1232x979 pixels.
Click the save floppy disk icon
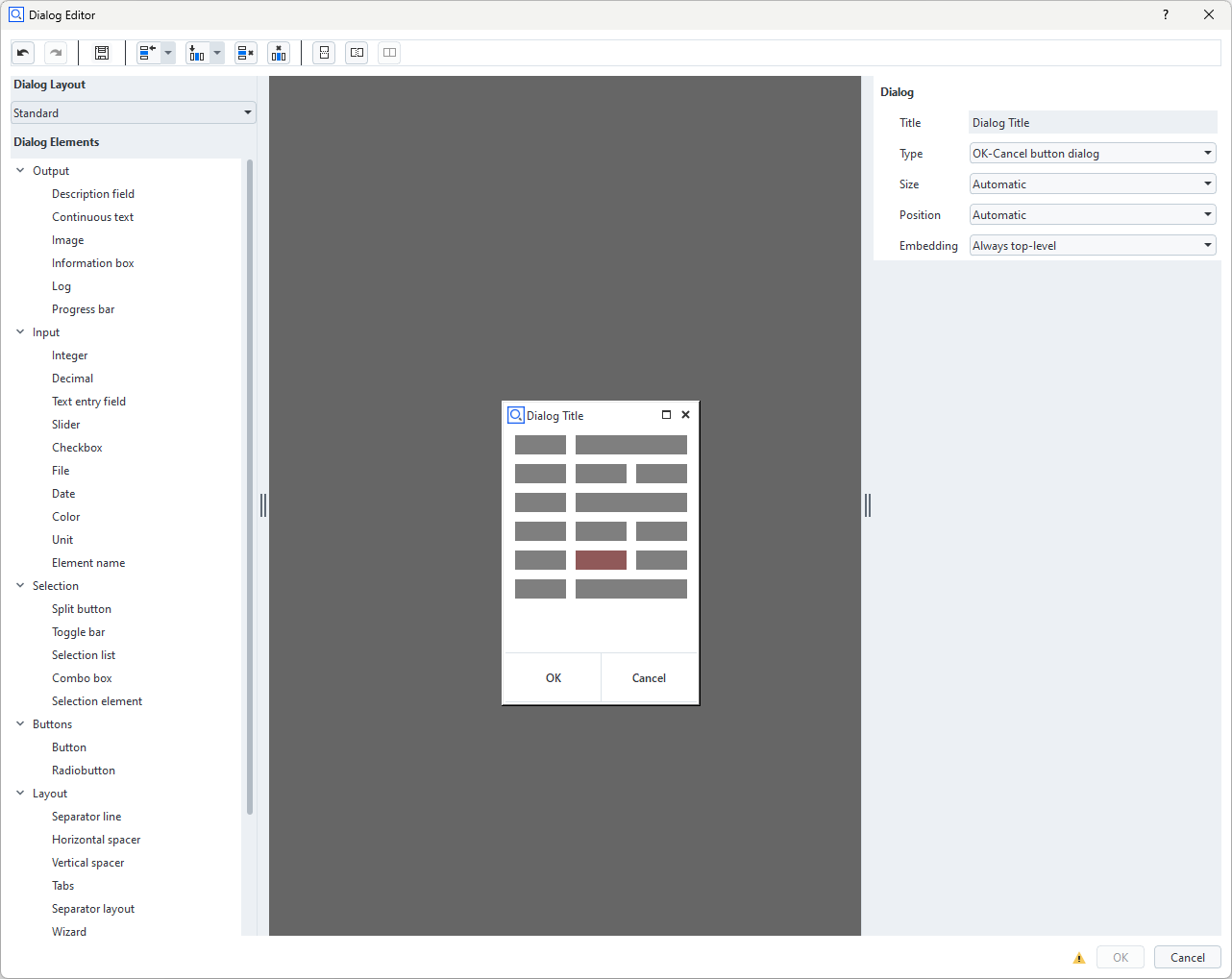click(x=102, y=53)
